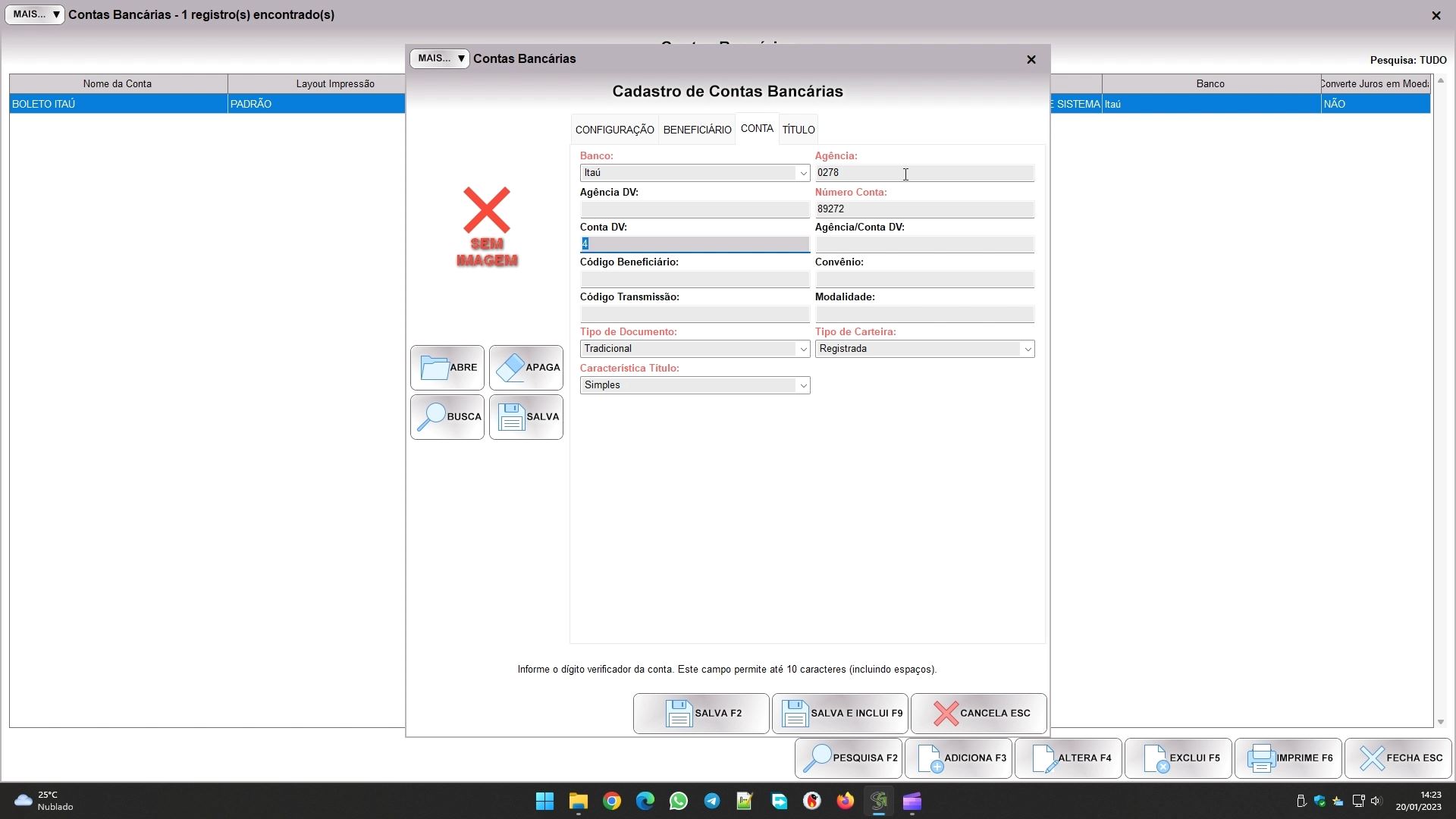Click the Convênio input field
Viewport: 1456px width, 819px height.
pyautogui.click(x=924, y=280)
